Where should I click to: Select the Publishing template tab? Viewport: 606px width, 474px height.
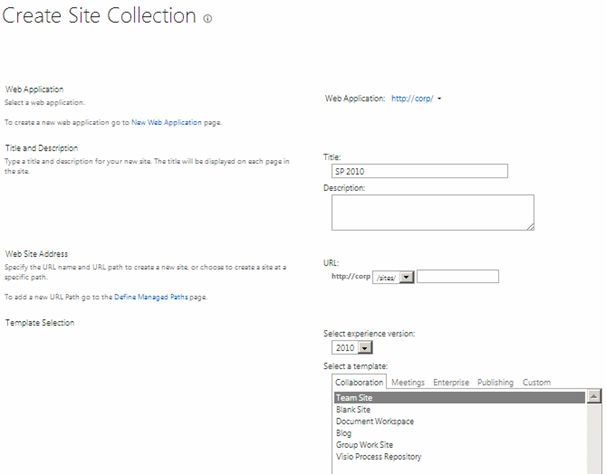495,383
